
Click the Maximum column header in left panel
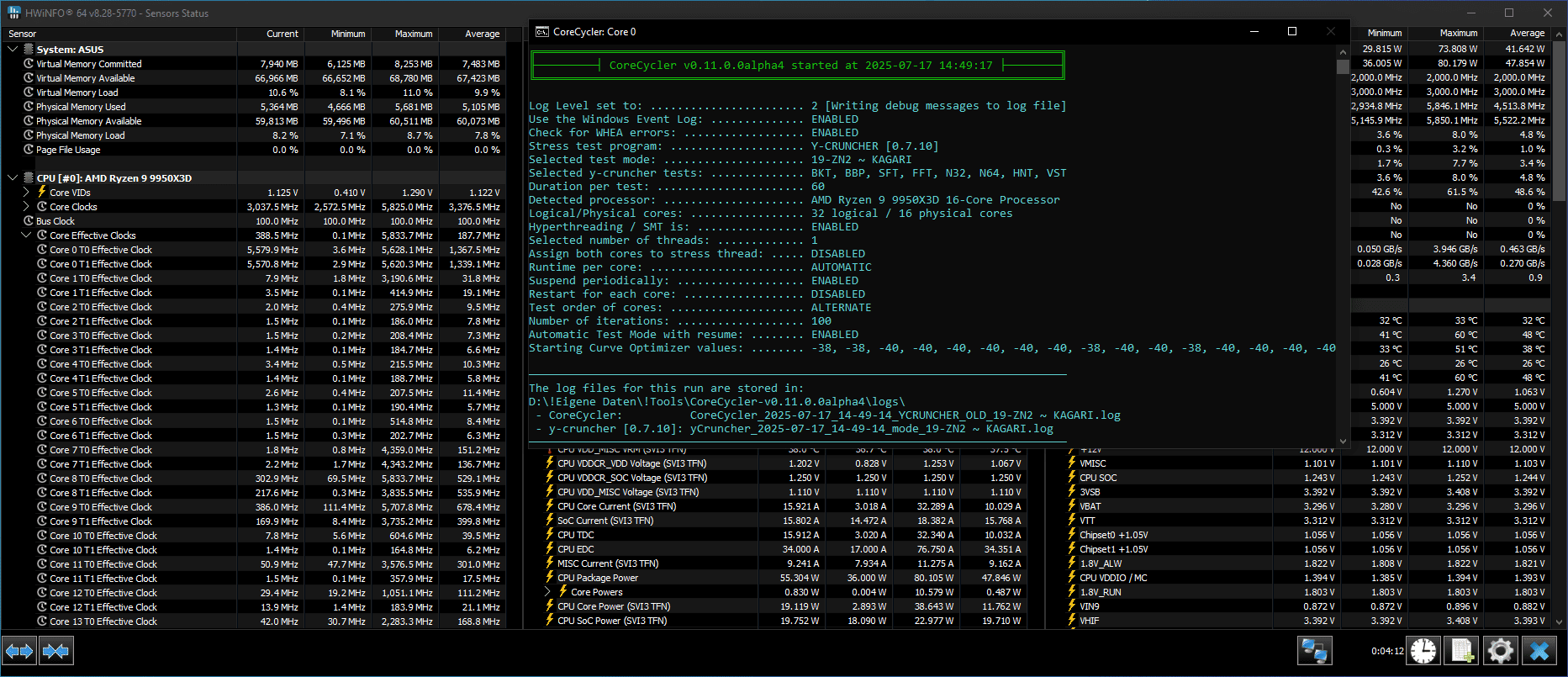[404, 34]
